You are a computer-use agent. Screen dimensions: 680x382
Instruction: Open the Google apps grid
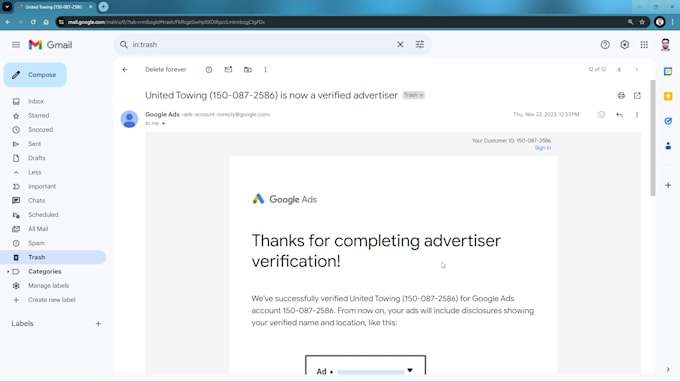(x=644, y=45)
